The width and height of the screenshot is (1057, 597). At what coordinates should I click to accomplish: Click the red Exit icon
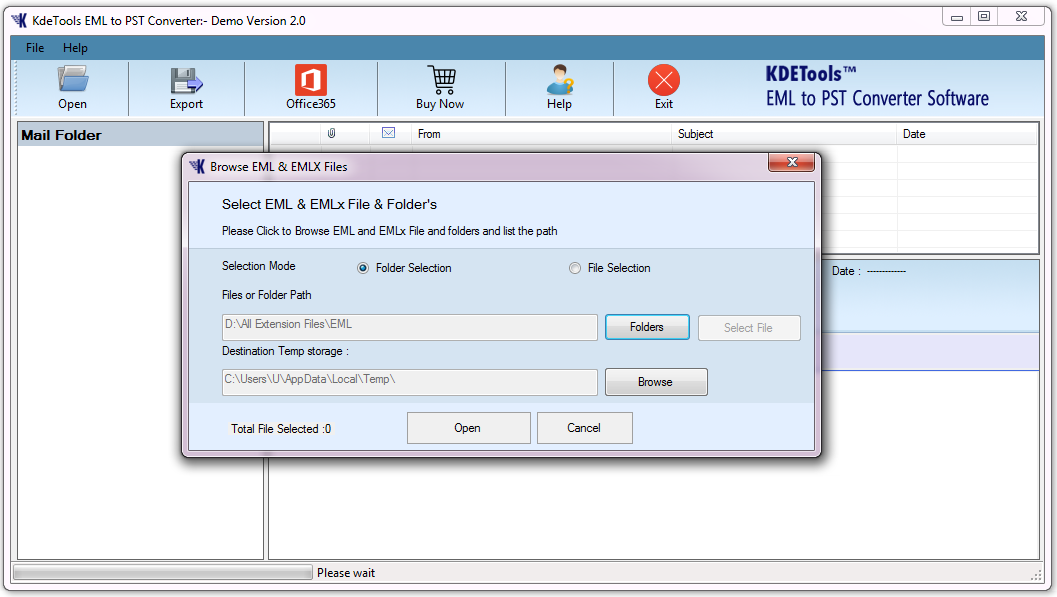(664, 80)
